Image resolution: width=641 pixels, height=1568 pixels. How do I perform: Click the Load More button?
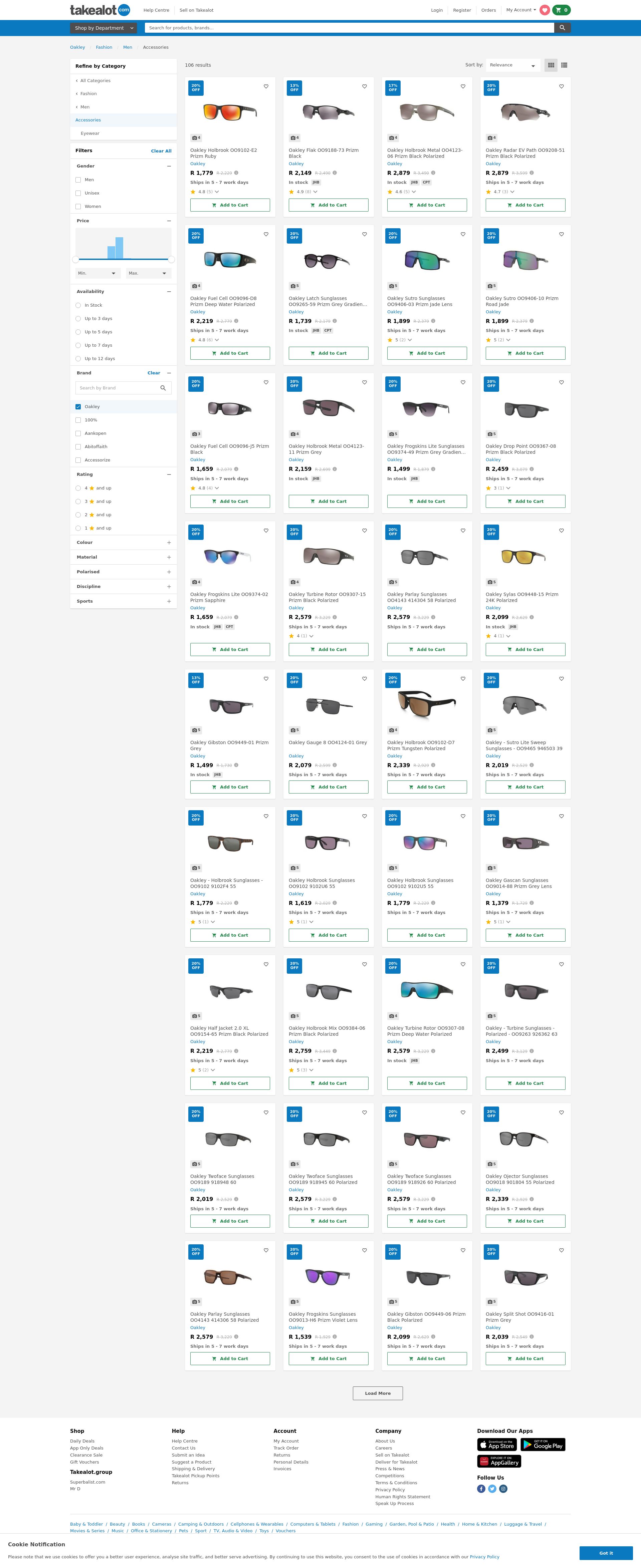(x=378, y=1393)
